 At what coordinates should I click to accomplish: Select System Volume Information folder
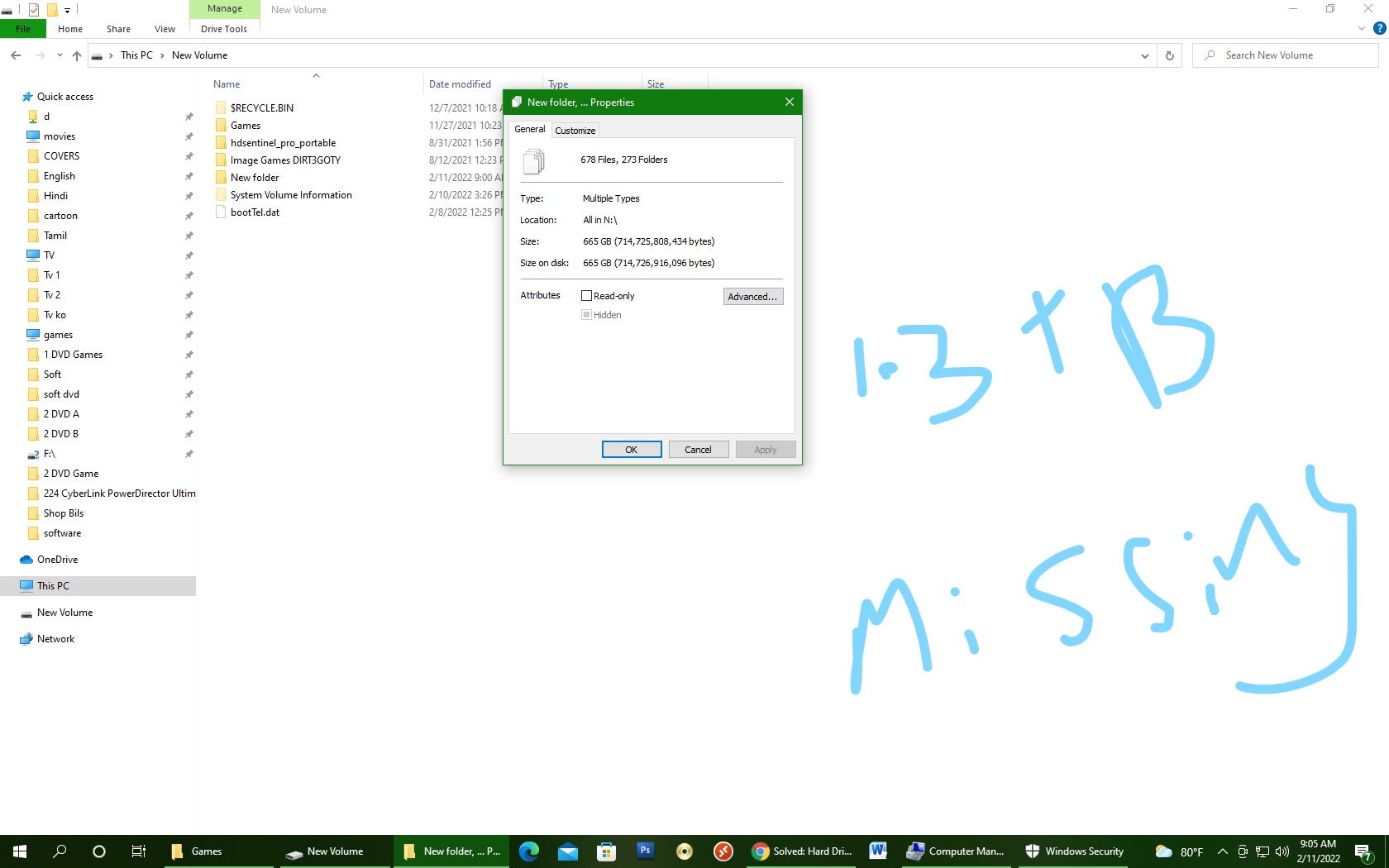(291, 195)
